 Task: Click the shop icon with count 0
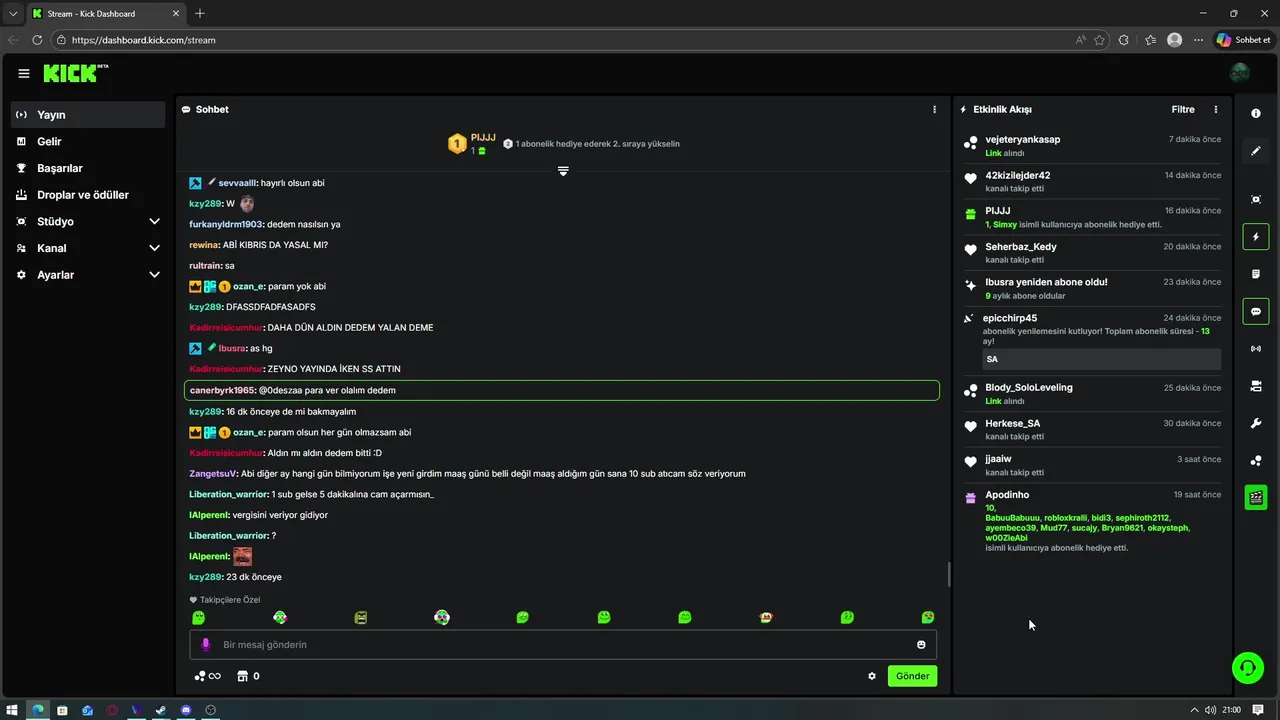pyautogui.click(x=248, y=676)
